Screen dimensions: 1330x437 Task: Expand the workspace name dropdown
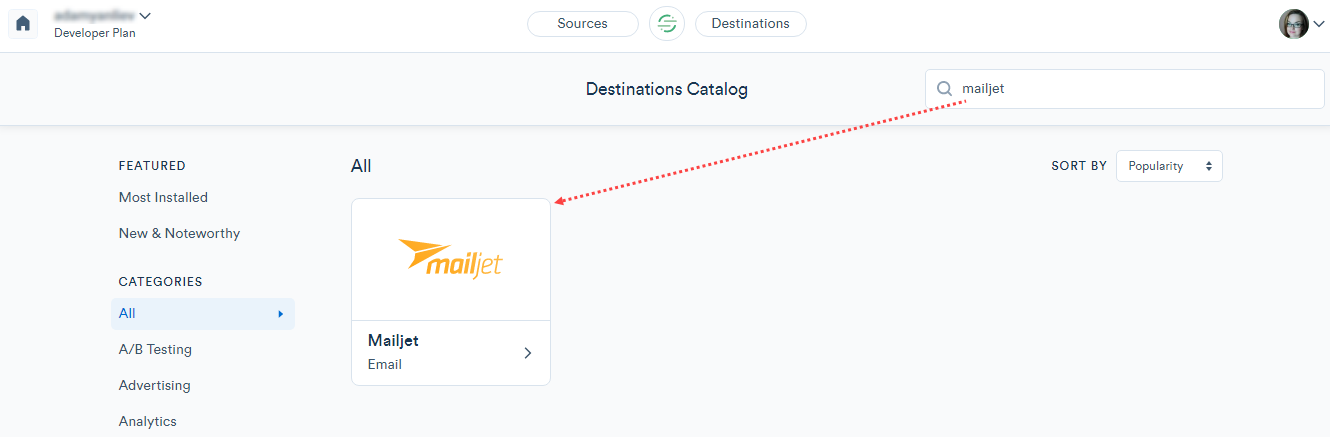click(145, 15)
